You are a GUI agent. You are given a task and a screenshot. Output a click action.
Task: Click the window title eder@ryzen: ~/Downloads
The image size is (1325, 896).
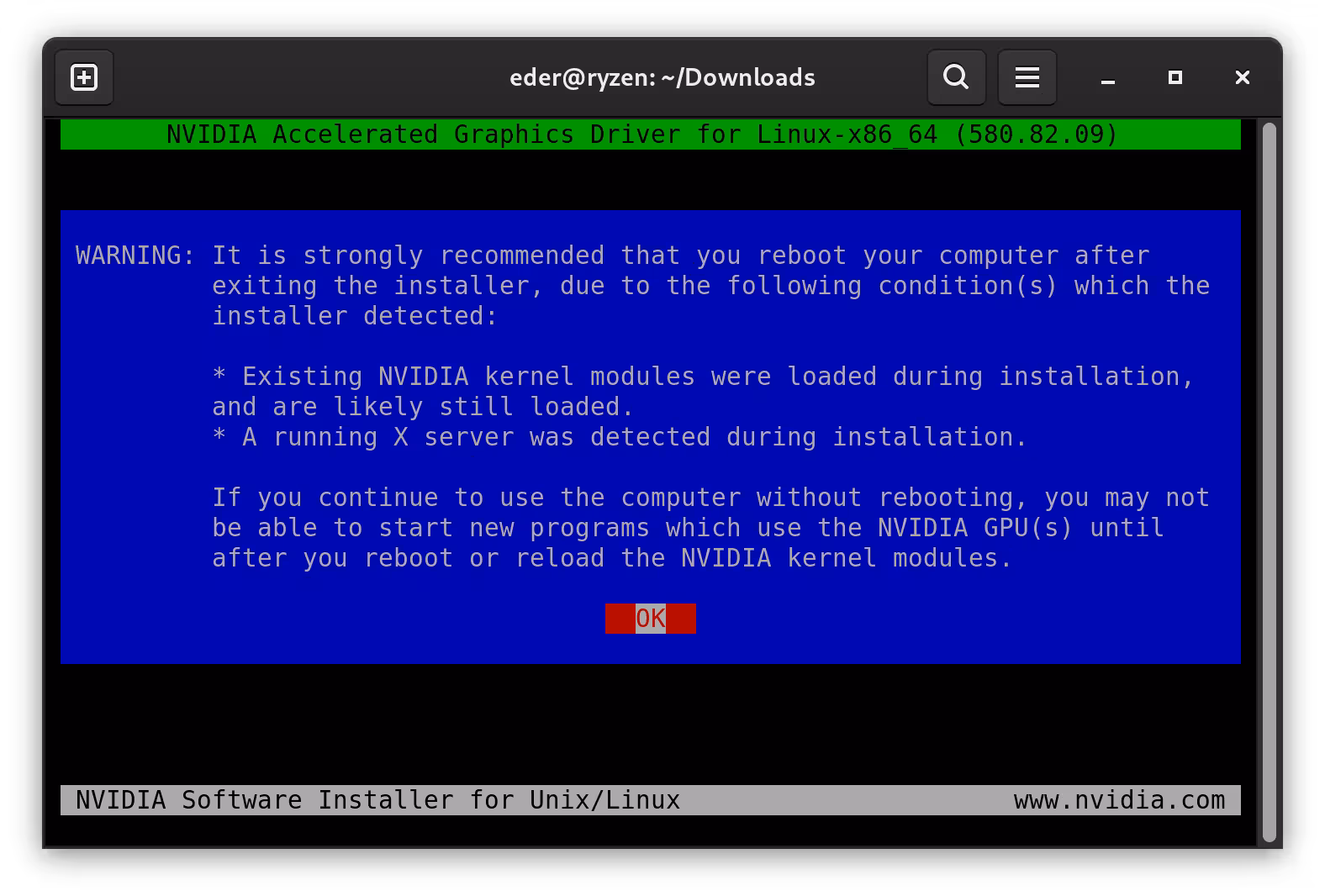662,78
